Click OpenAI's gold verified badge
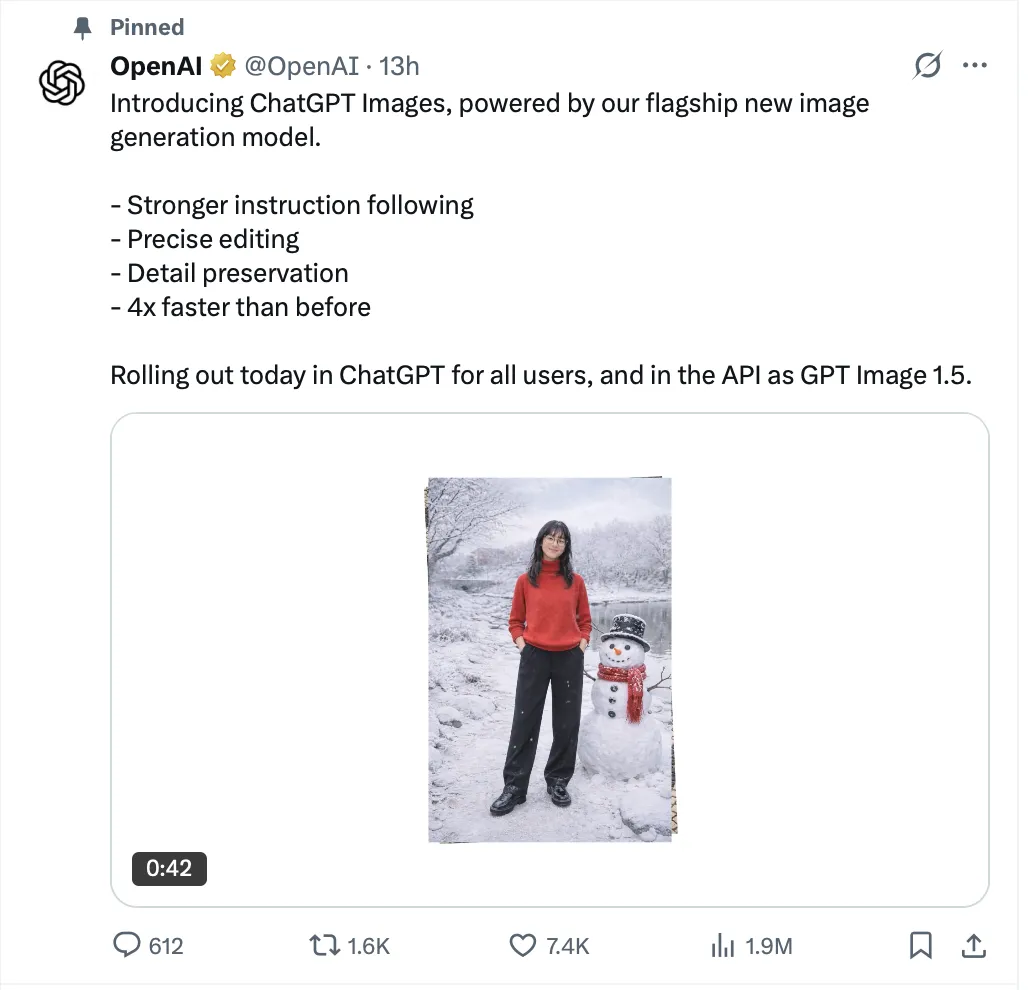Screen dimensions: 1032x990 pos(222,65)
